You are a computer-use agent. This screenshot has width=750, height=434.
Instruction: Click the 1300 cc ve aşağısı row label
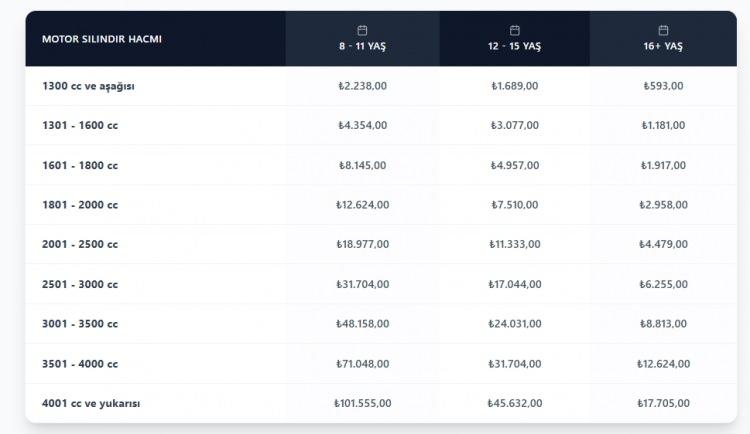click(88, 86)
